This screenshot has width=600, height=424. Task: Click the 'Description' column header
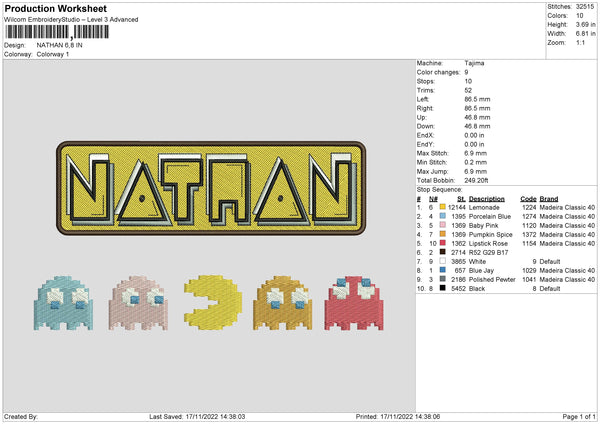tap(487, 199)
